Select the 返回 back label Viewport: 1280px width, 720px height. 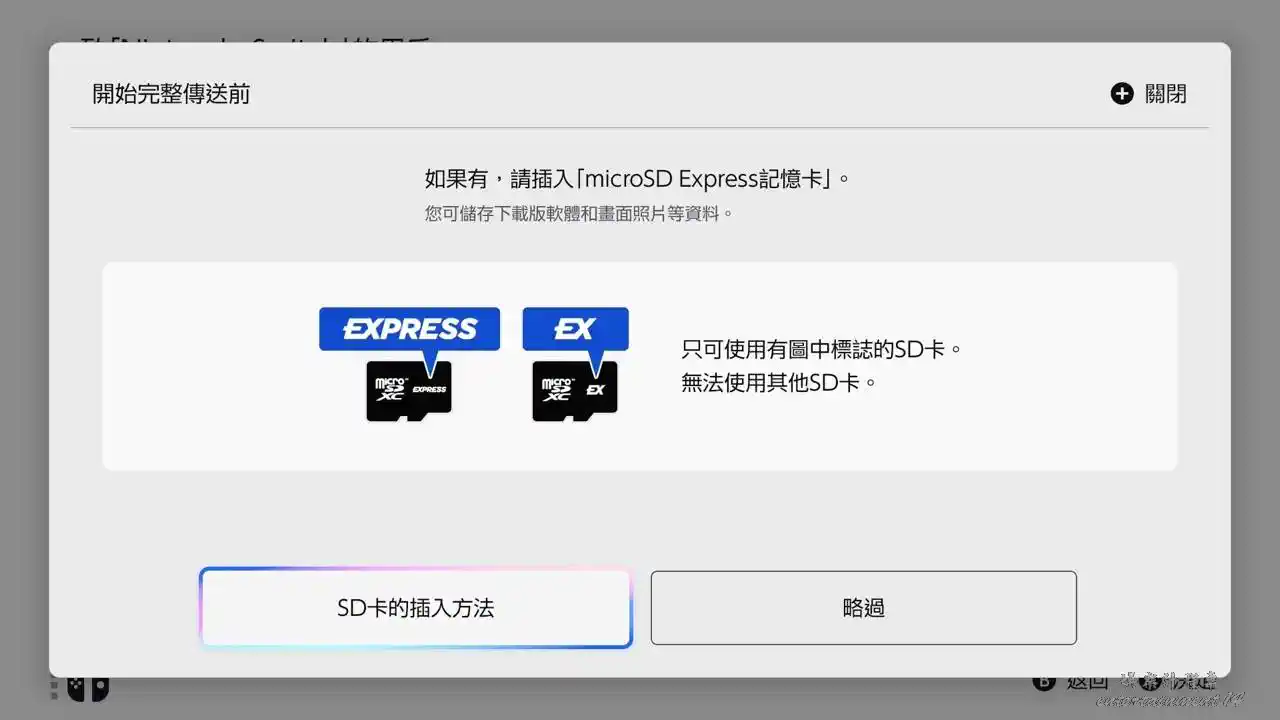click(x=1086, y=684)
